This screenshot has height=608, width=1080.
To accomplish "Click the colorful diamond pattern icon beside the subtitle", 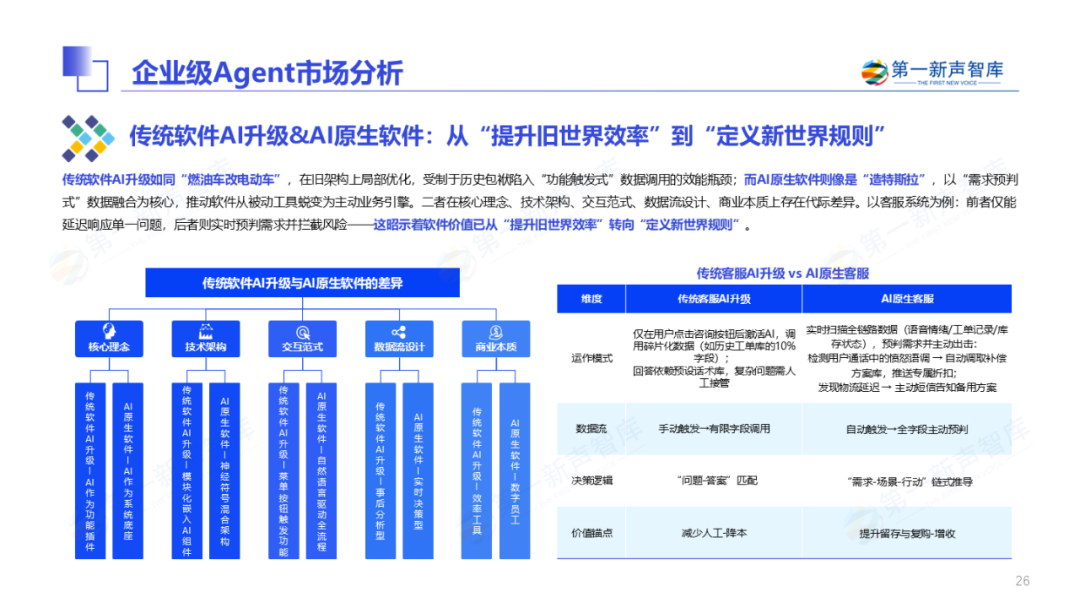I will 88,138.
